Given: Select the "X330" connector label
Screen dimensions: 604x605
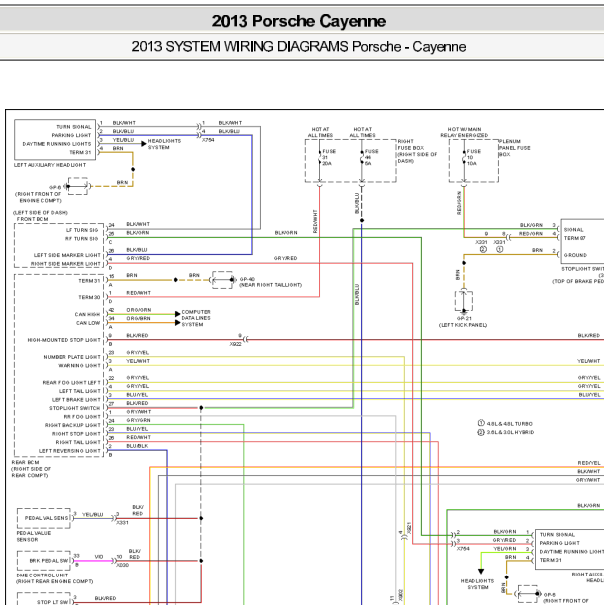Looking at the screenshot, I should pyautogui.click(x=123, y=565).
